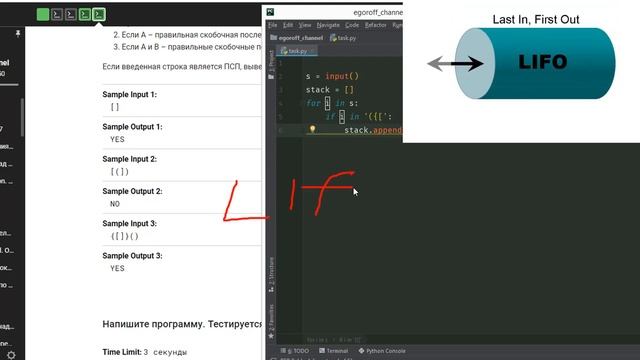Click the '([])()' sample input value
640x360 pixels.
124,236
